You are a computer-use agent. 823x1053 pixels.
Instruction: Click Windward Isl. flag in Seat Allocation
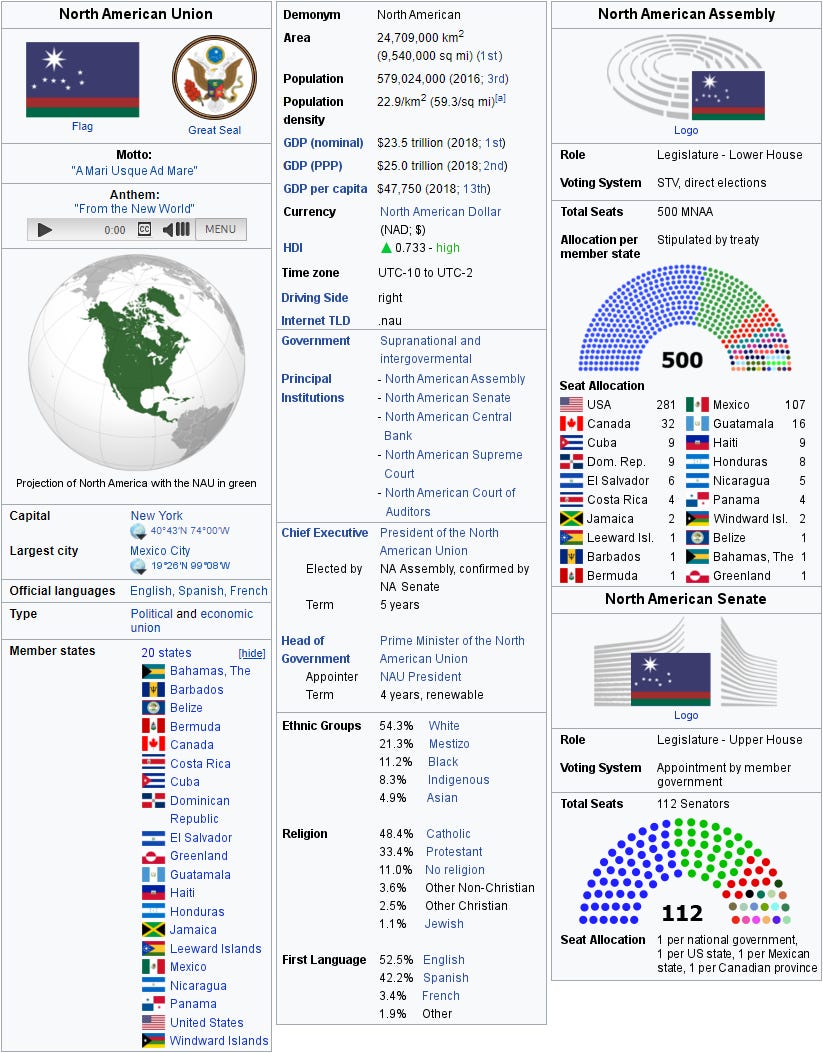click(x=697, y=519)
